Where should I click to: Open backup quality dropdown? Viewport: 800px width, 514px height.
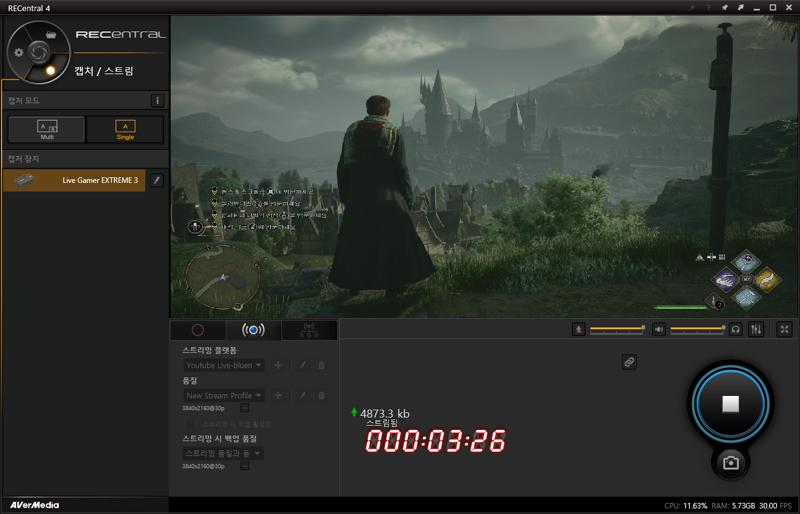pos(223,453)
